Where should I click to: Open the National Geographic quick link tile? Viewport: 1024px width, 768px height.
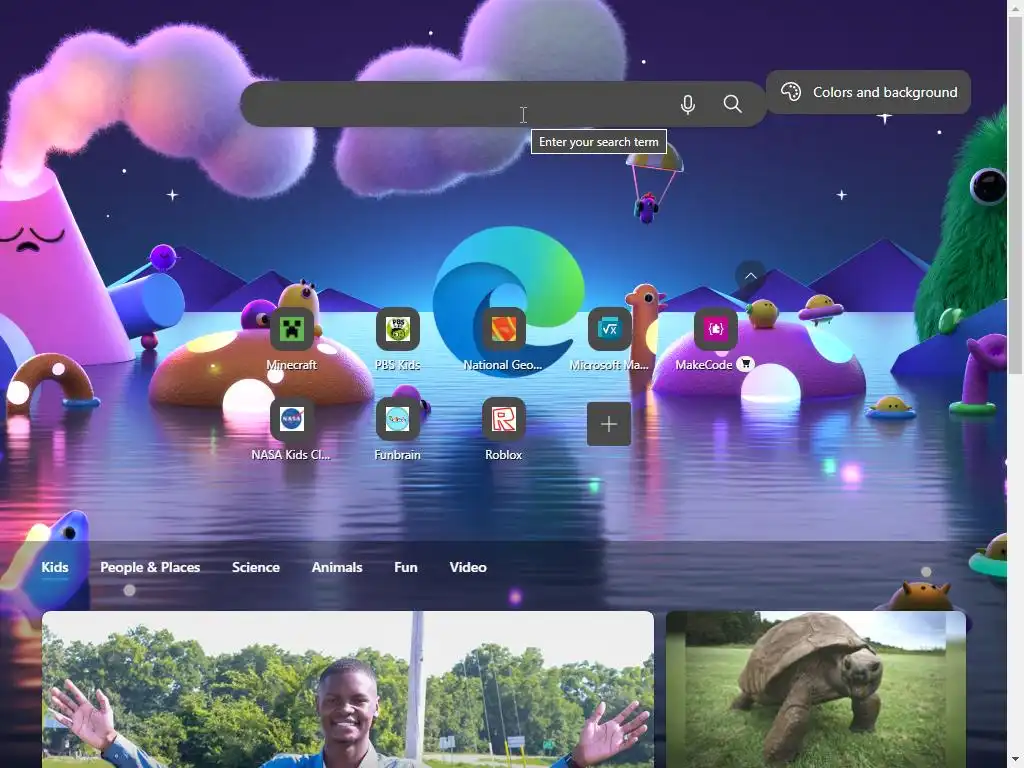(x=503, y=329)
